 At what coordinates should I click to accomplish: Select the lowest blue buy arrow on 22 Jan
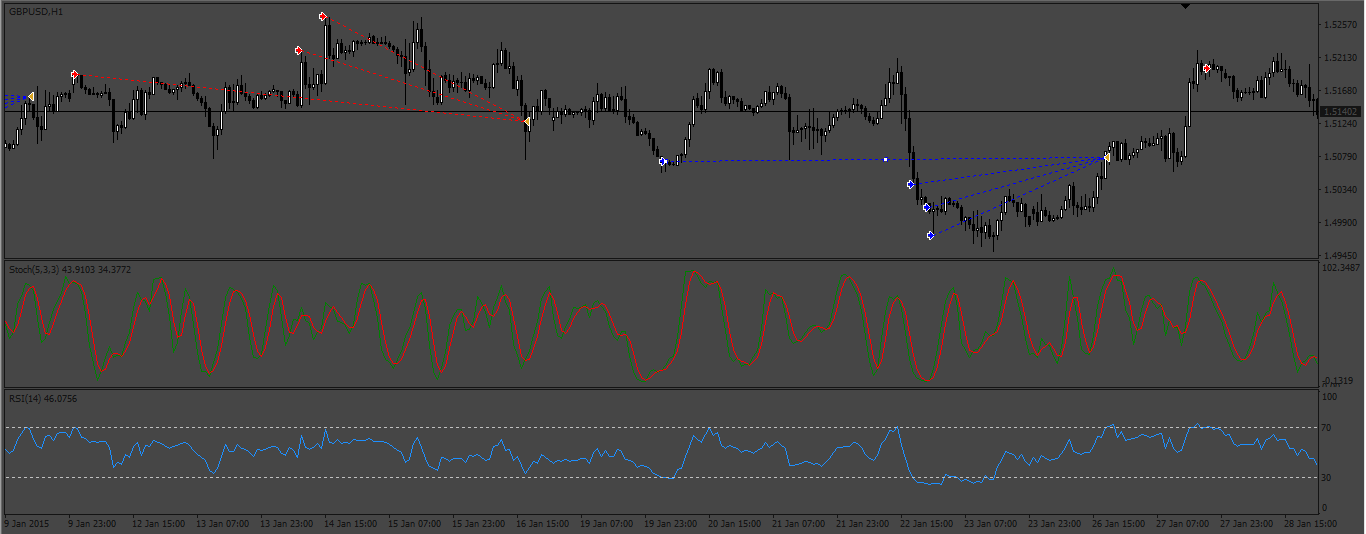[x=930, y=235]
